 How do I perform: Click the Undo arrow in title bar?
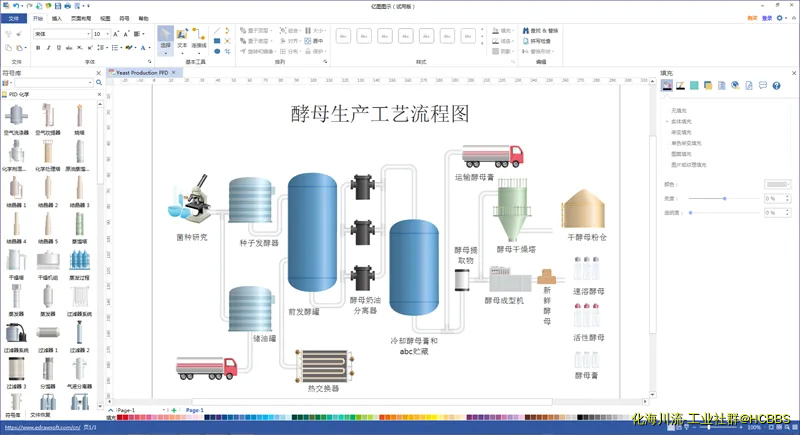point(16,6)
